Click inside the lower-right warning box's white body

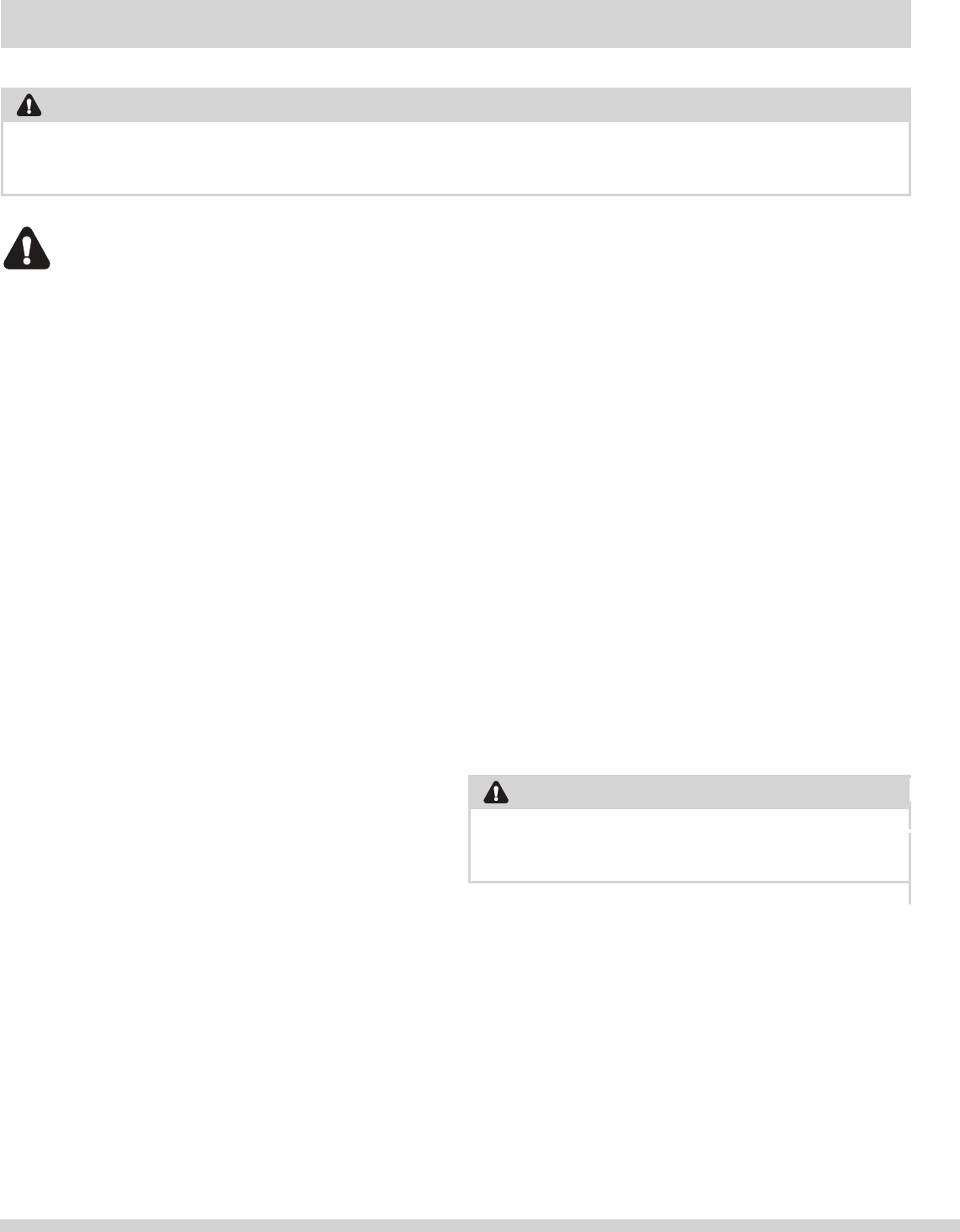coord(687,845)
